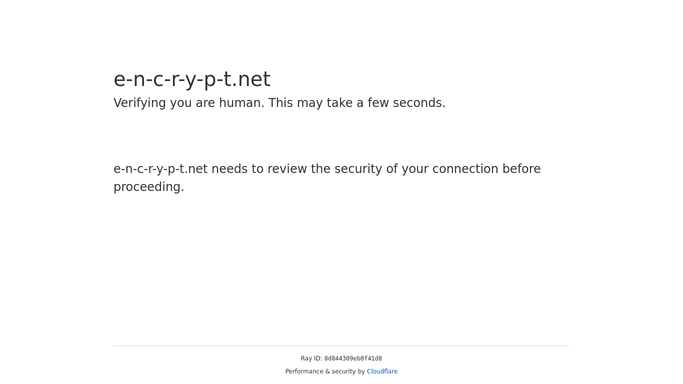The image size is (683, 384).
Task: Click the word 'connection' in the paragraph
Action: coord(465,169)
